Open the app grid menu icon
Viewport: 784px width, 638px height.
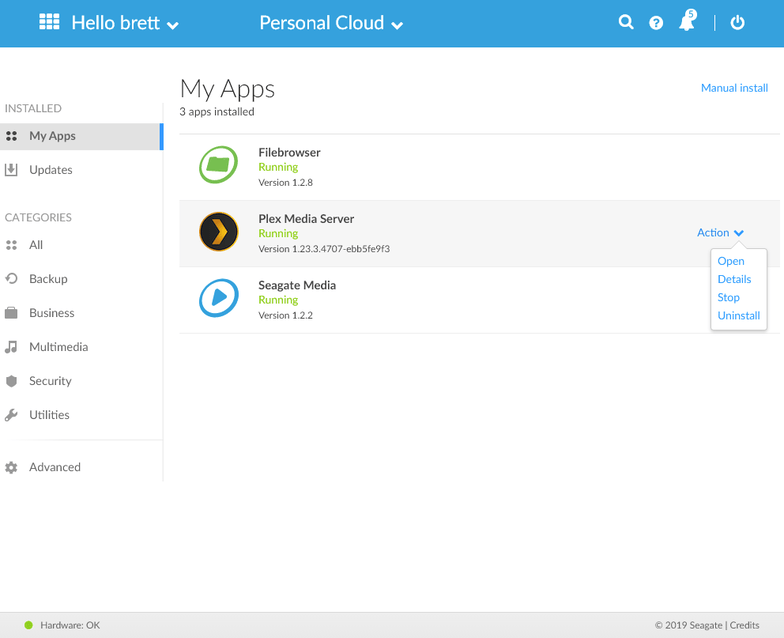(x=49, y=22)
